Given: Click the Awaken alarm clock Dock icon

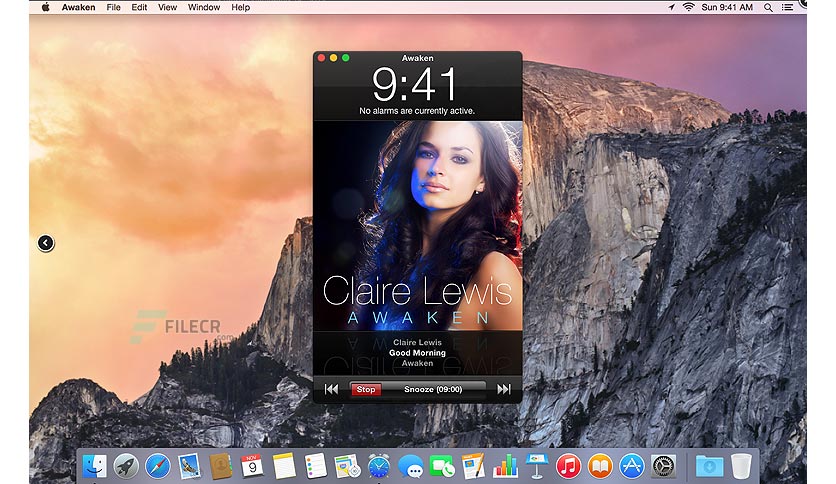Looking at the screenshot, I should (379, 466).
